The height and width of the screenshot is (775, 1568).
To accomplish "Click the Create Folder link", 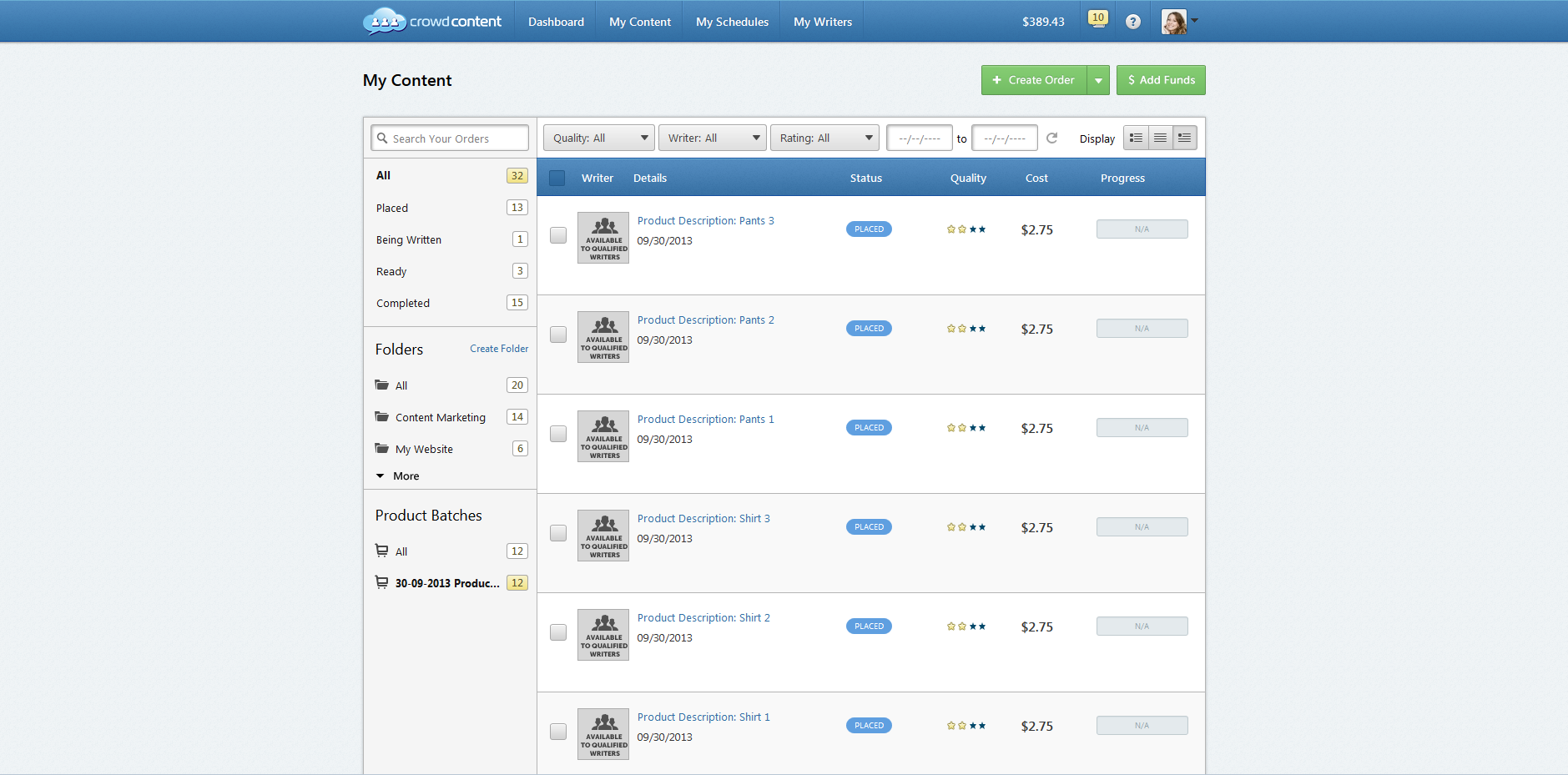I will tap(498, 348).
